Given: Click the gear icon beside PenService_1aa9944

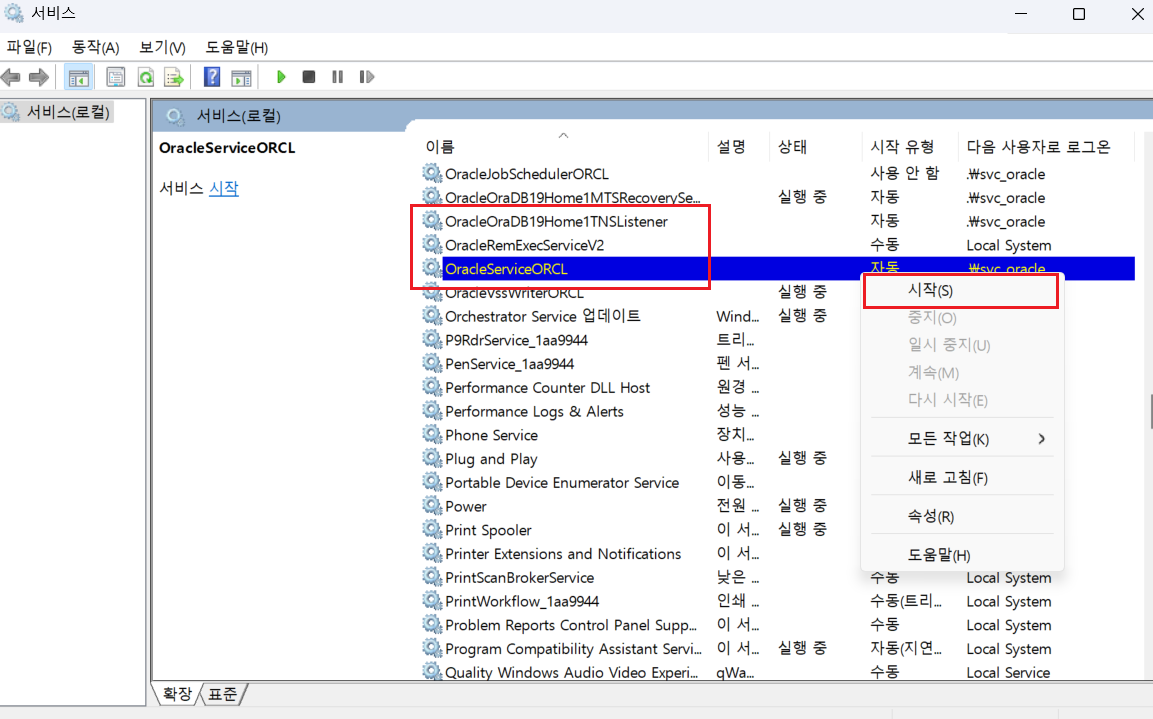Looking at the screenshot, I should [432, 363].
